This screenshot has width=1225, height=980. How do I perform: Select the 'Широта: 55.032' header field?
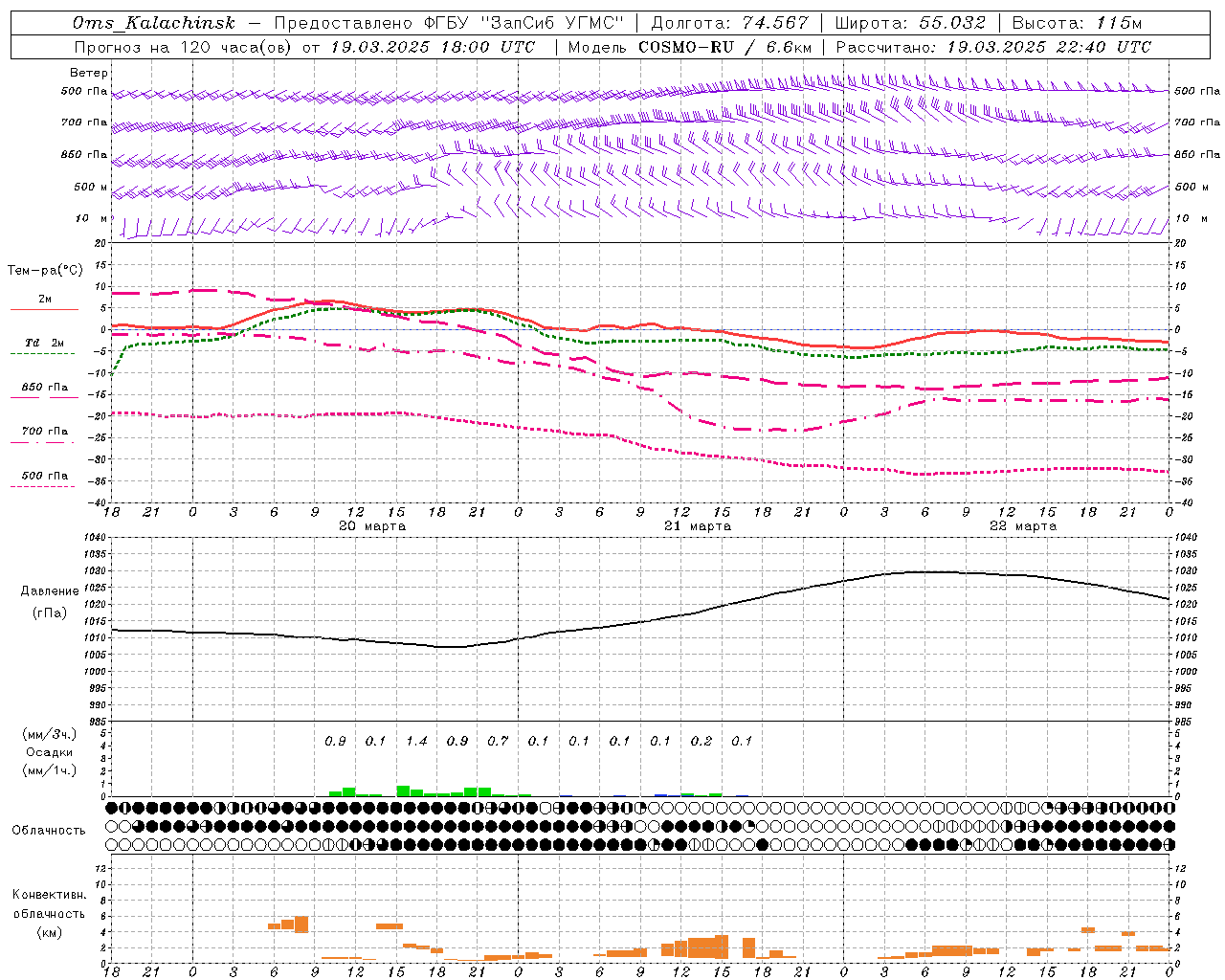click(x=910, y=23)
